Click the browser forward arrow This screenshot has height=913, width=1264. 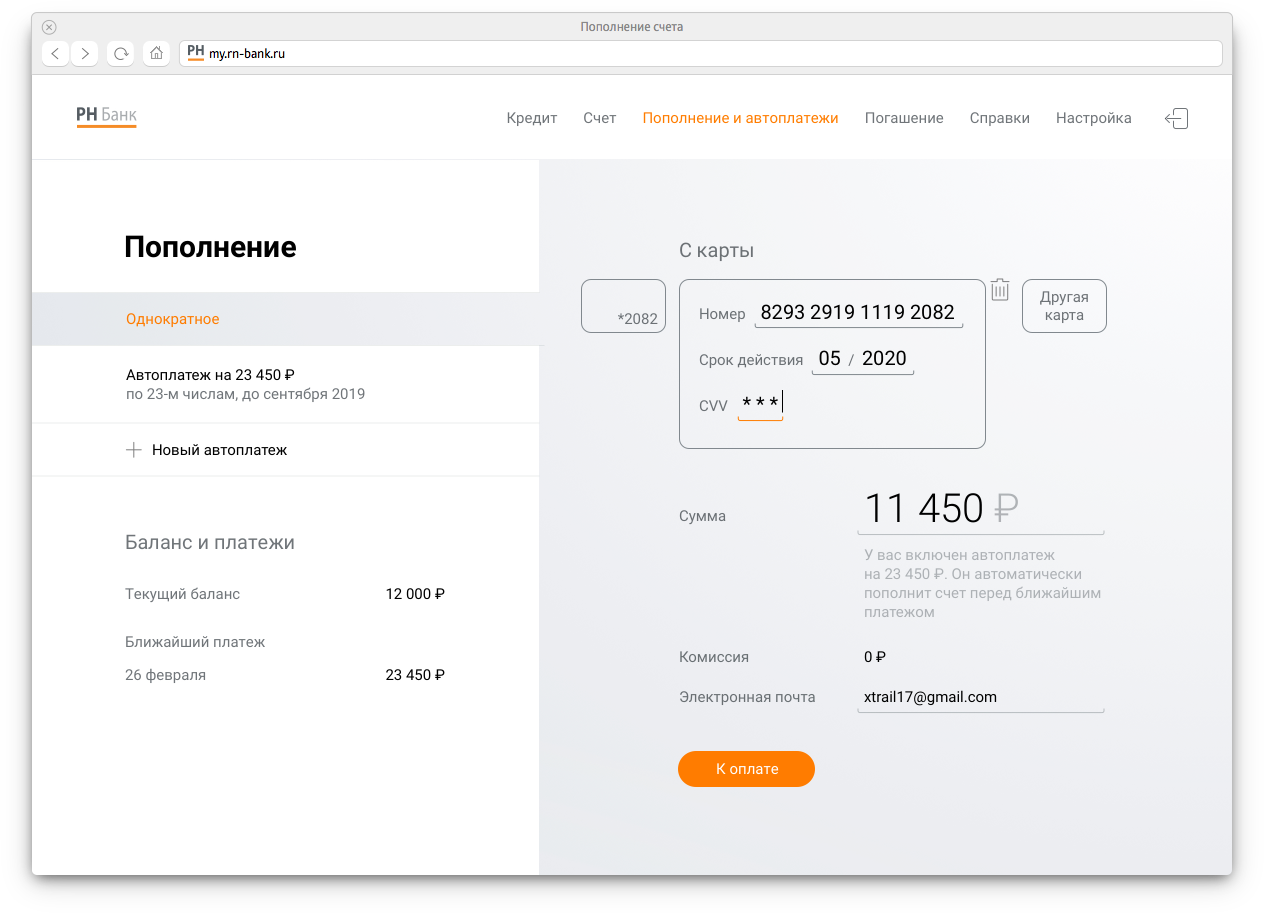[85, 54]
